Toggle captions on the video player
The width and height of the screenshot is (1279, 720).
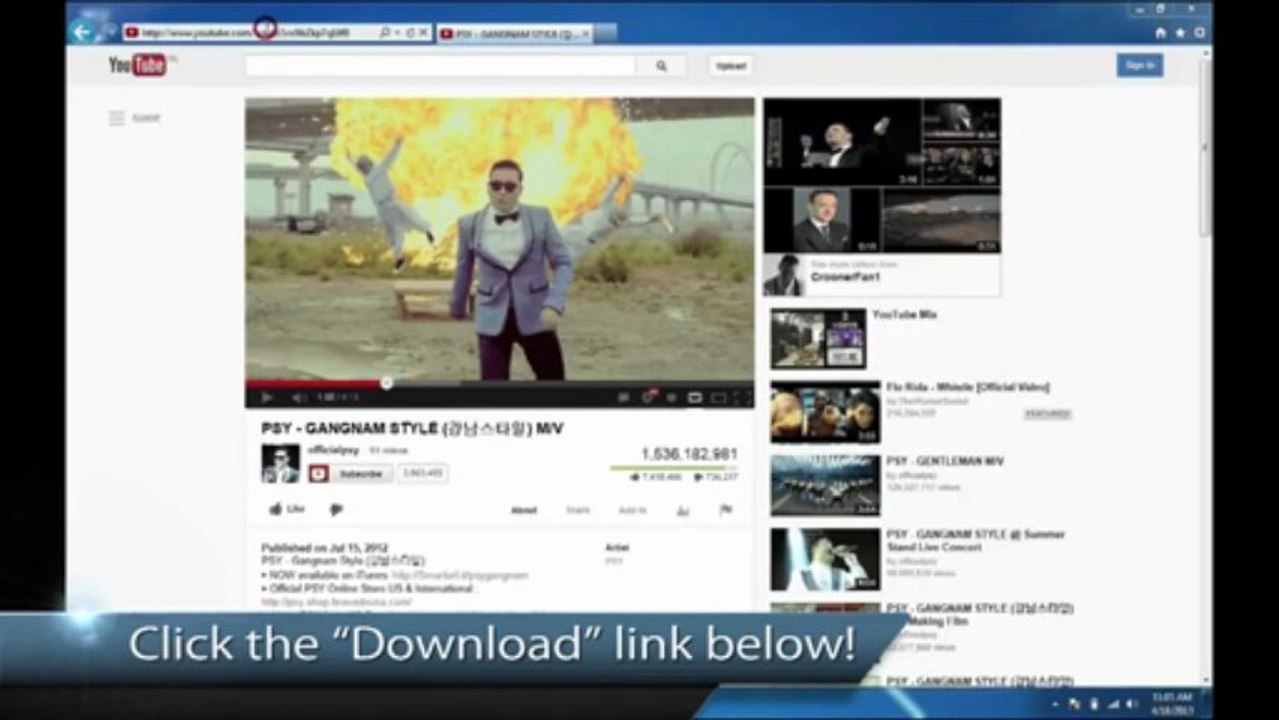[x=623, y=397]
